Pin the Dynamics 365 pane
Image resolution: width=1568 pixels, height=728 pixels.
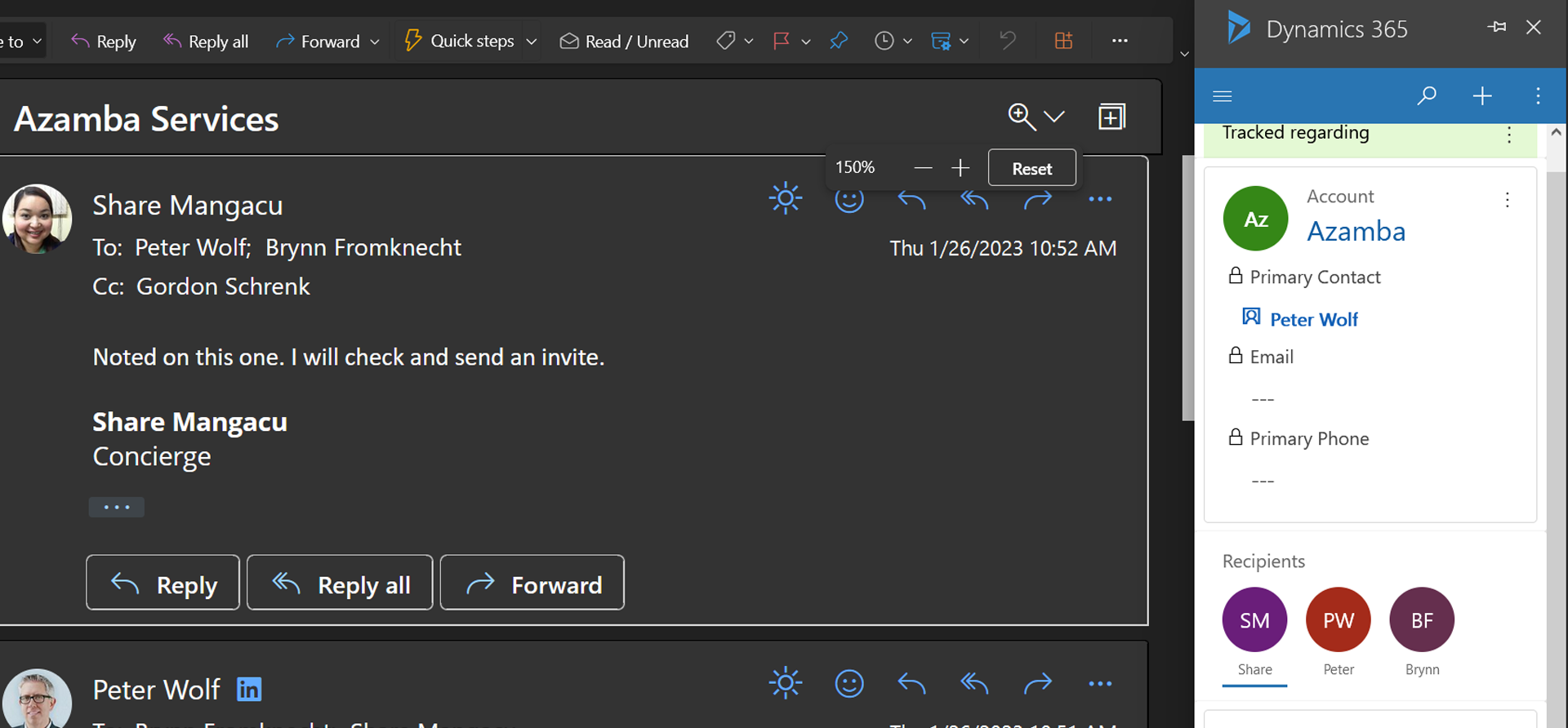1496,27
